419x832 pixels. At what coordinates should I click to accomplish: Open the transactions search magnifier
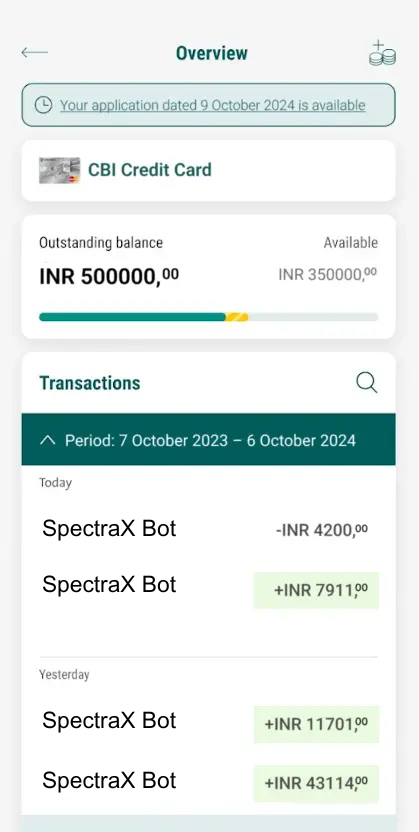366,382
